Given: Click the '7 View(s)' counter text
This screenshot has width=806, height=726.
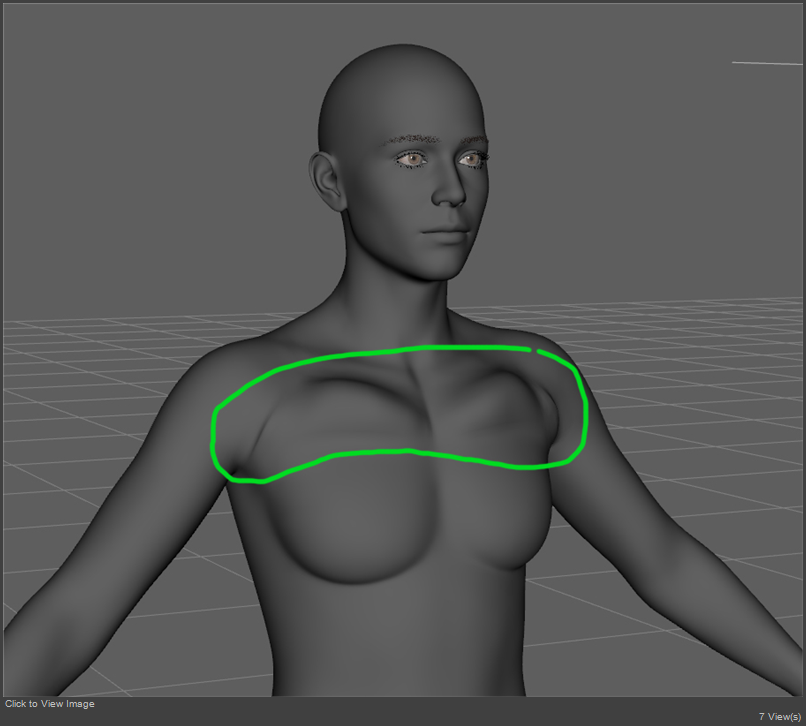Looking at the screenshot, I should [x=779, y=716].
